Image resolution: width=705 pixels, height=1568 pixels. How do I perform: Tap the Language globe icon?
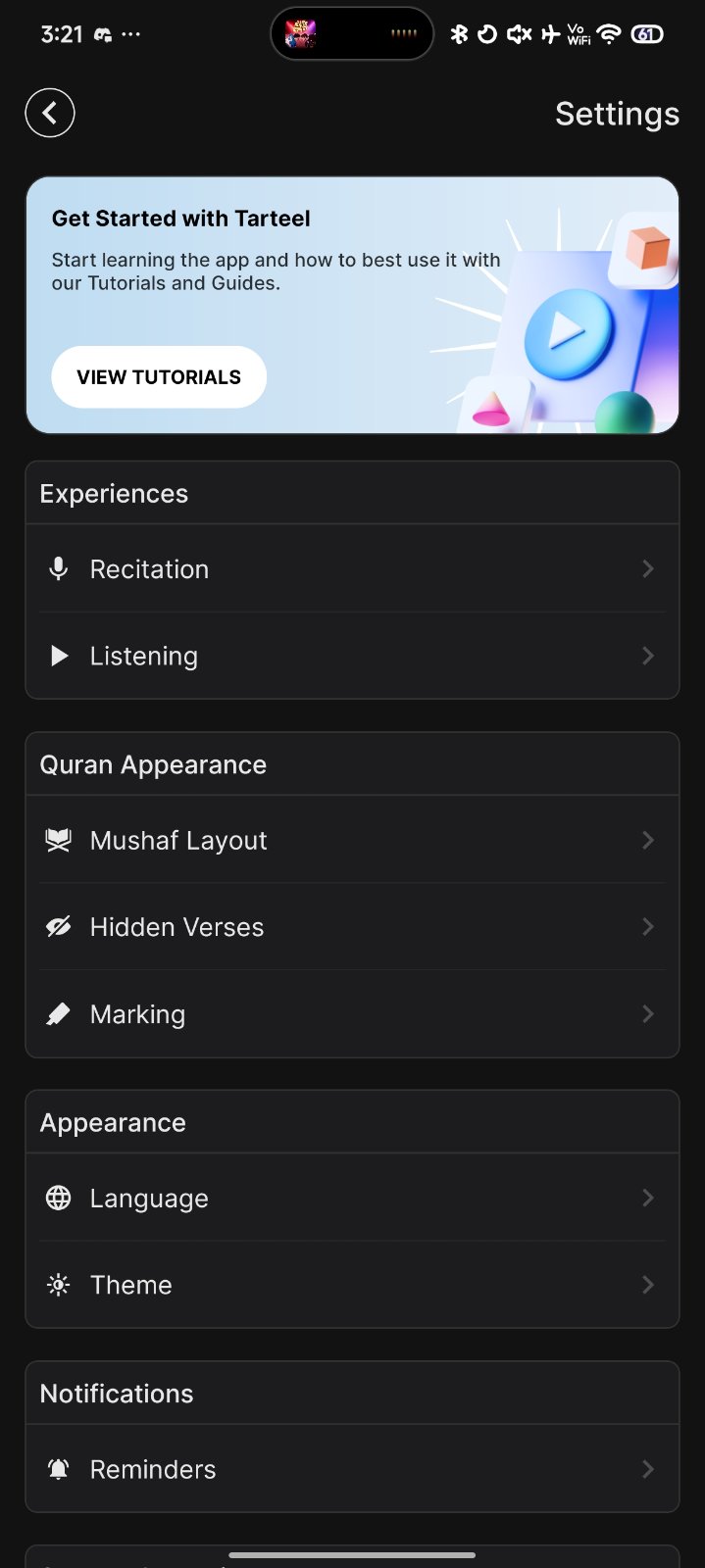[59, 1198]
